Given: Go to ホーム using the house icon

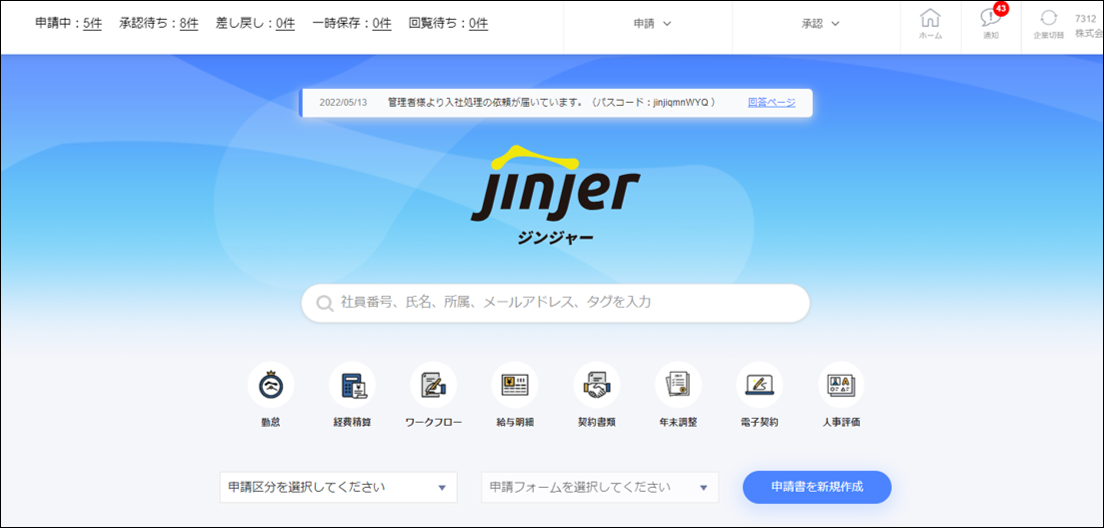Looking at the screenshot, I should coord(930,24).
